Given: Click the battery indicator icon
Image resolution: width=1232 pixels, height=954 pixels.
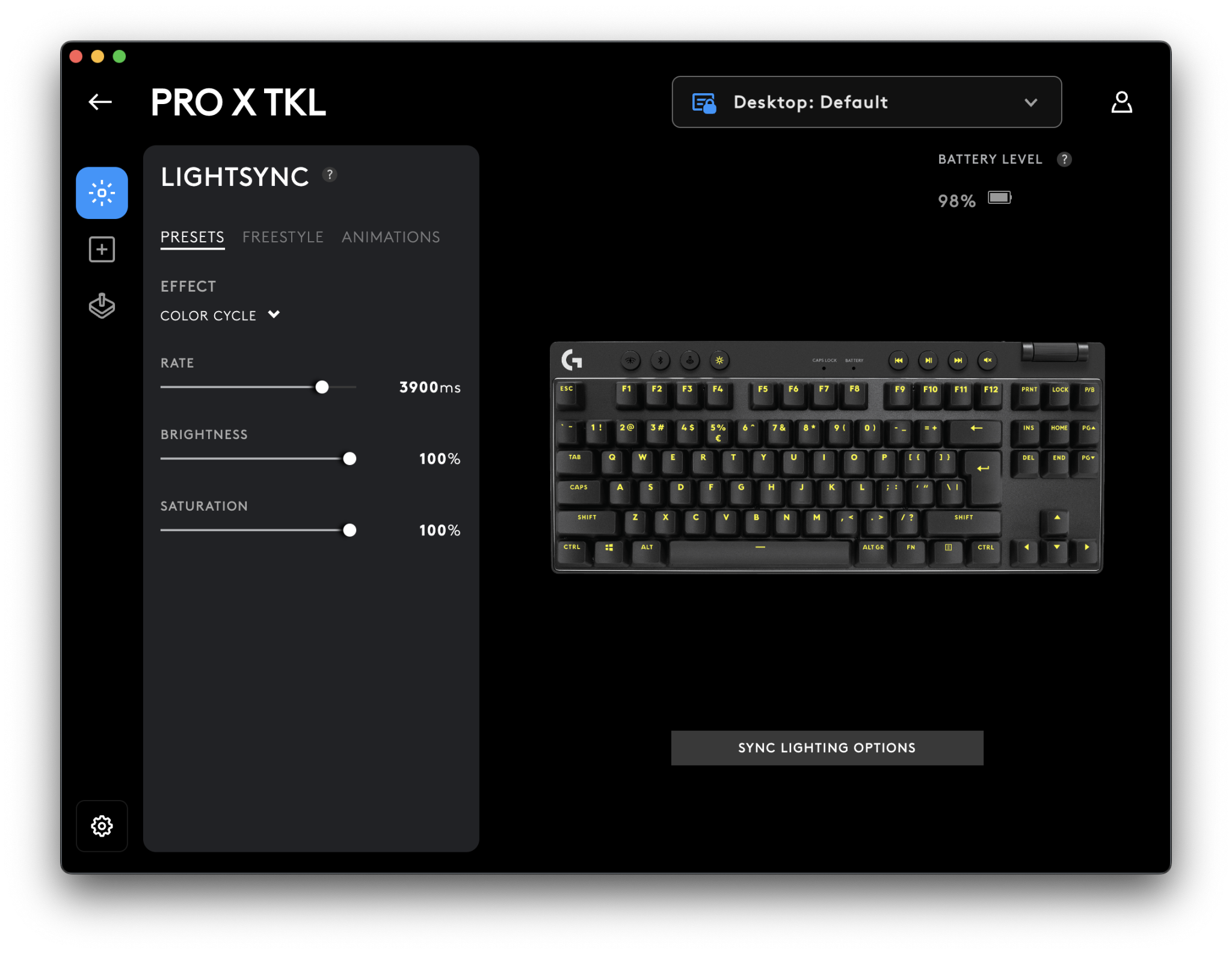Looking at the screenshot, I should [1000, 198].
